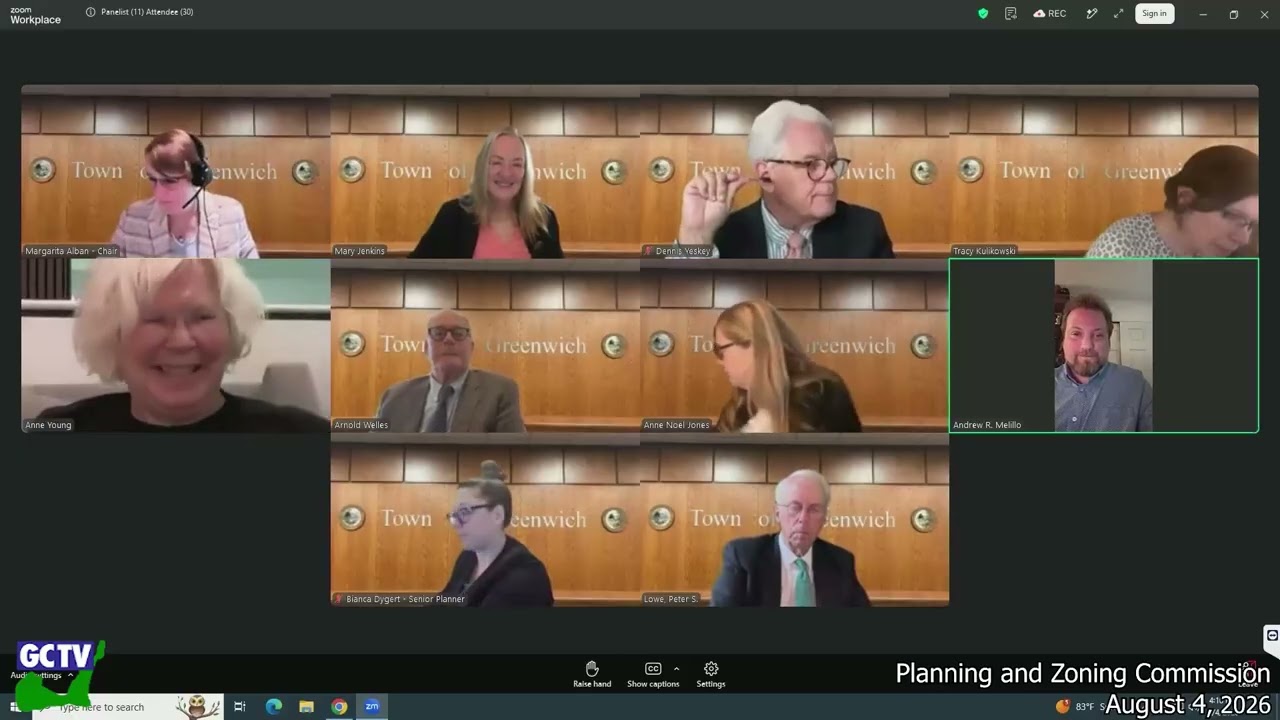Open Task View from the taskbar
This screenshot has height=720, width=1280.
coord(240,707)
